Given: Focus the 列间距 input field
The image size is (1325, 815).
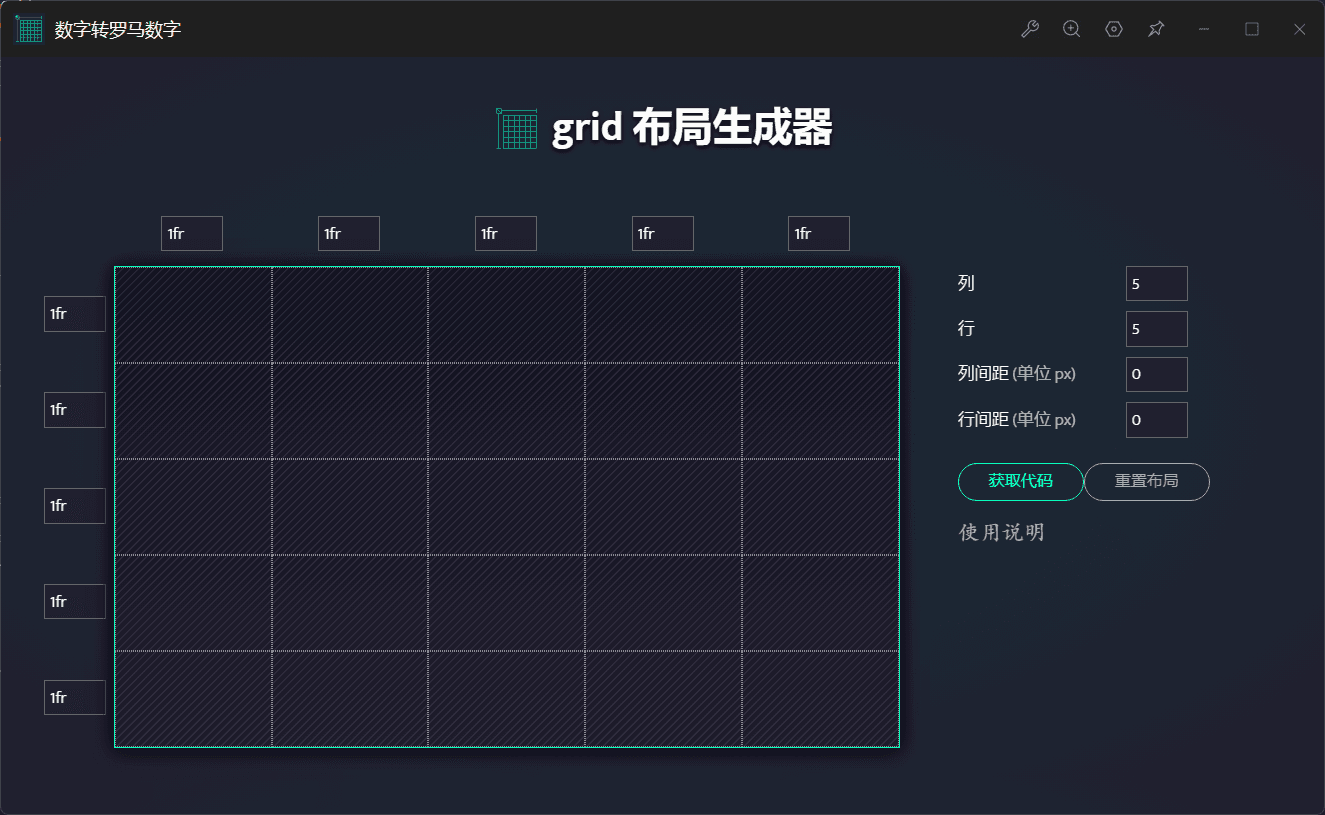Looking at the screenshot, I should 1157,374.
